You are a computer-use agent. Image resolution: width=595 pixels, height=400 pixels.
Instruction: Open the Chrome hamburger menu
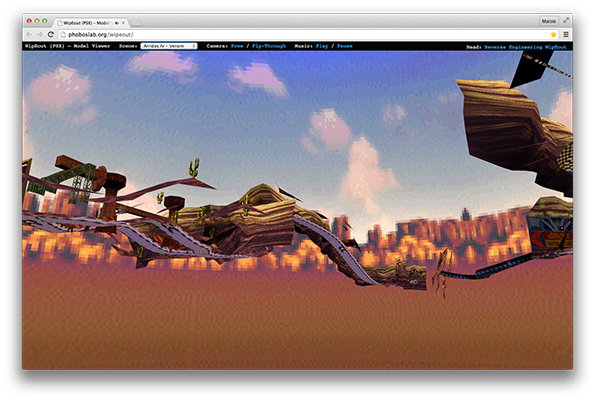566,35
